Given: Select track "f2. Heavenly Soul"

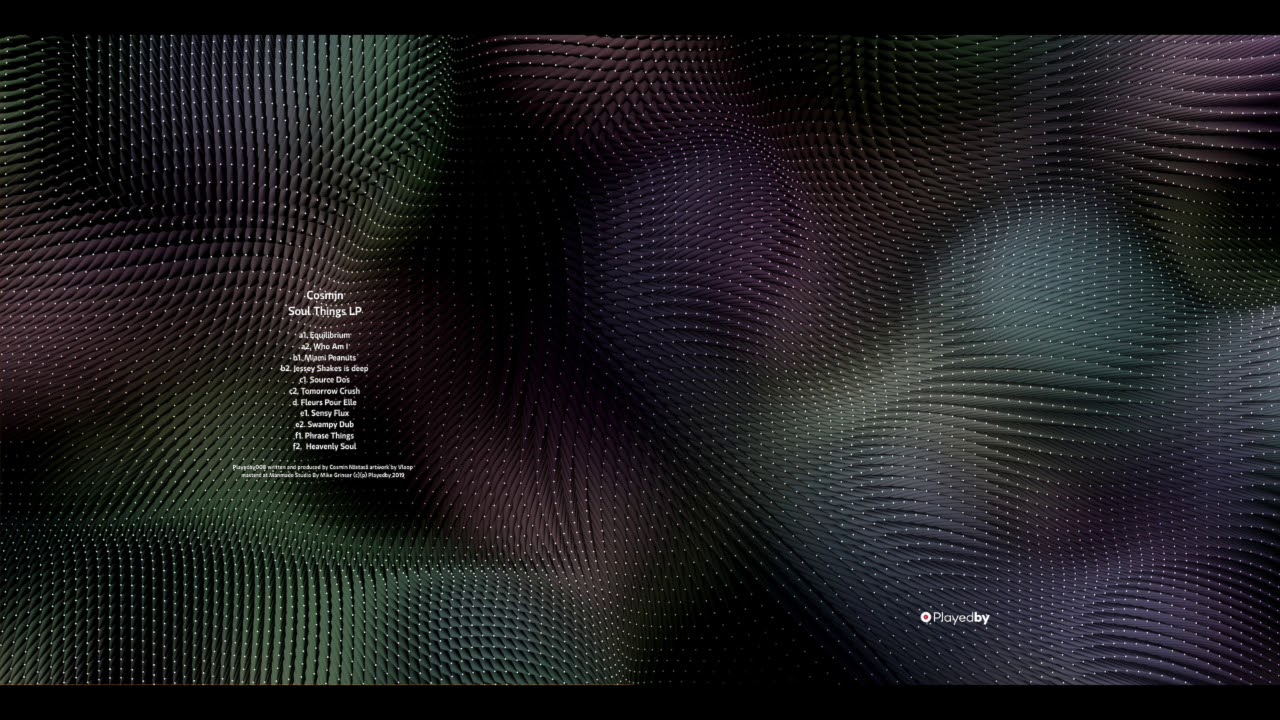Looking at the screenshot, I should pos(324,447).
